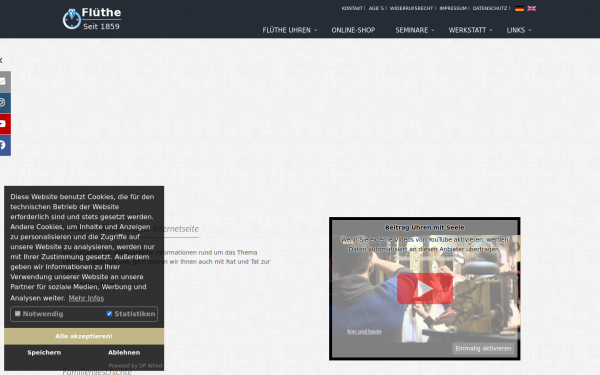Image resolution: width=600 pixels, height=375 pixels.
Task: Open the Widerrufsrecht link
Action: pos(411,8)
